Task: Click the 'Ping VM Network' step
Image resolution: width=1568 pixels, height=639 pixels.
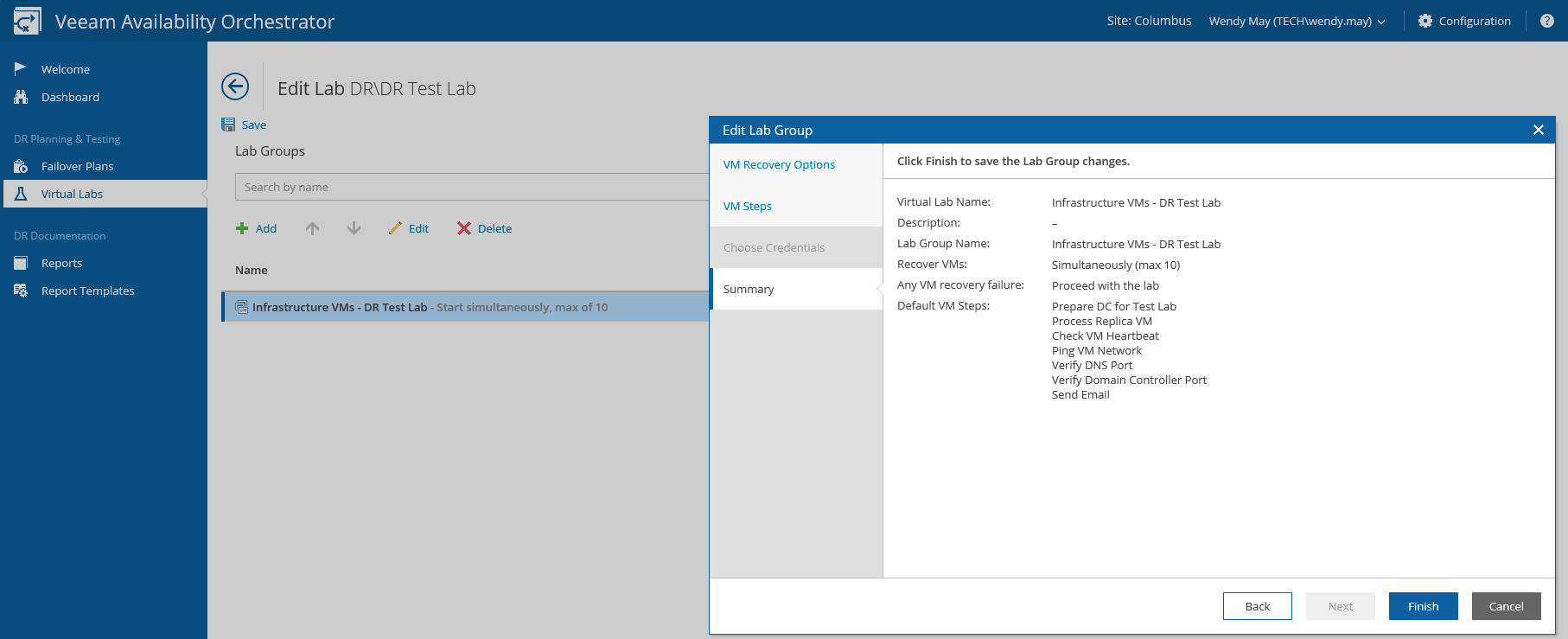Action: [1097, 350]
